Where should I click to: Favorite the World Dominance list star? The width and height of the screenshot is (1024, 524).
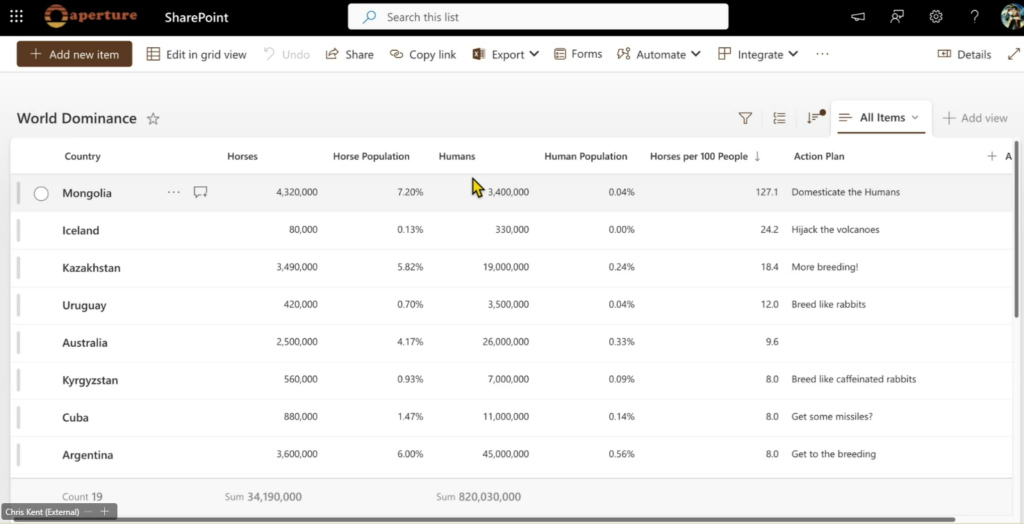153,119
